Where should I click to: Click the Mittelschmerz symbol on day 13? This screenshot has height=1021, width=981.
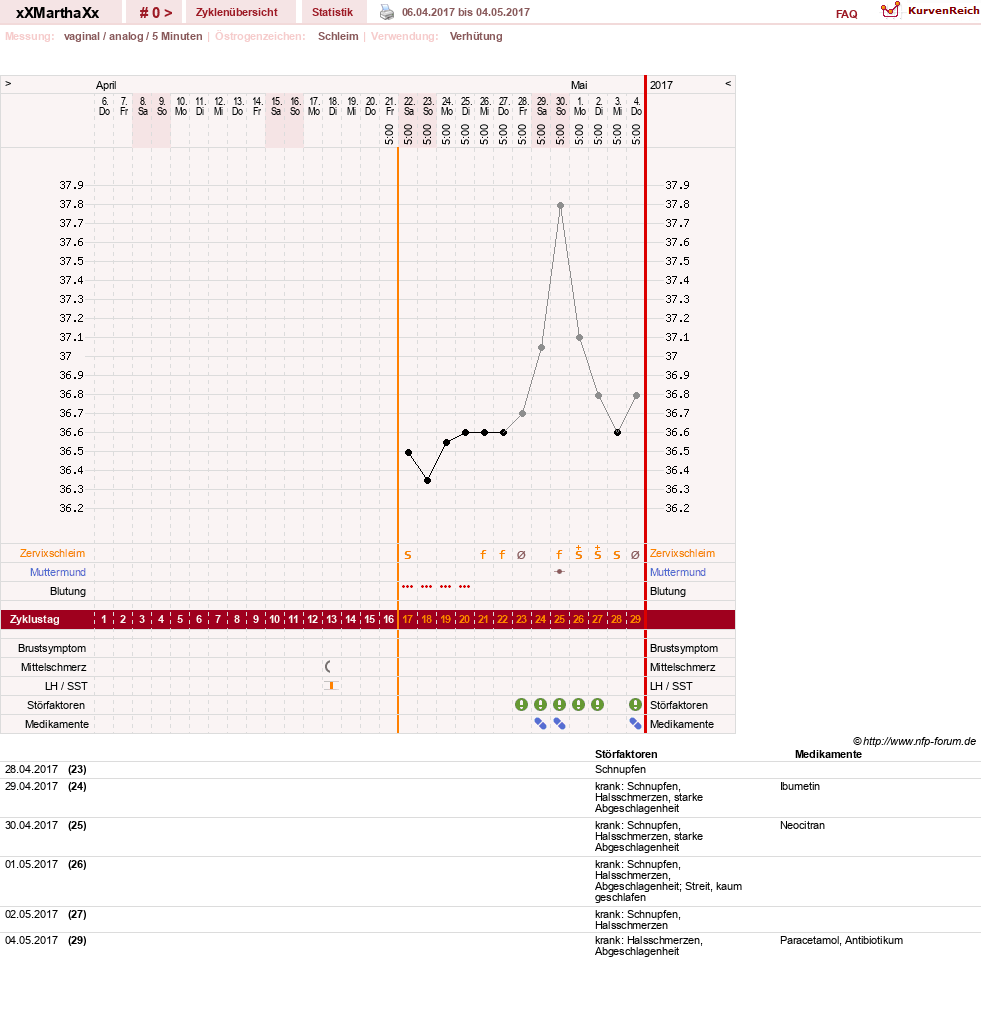328,666
